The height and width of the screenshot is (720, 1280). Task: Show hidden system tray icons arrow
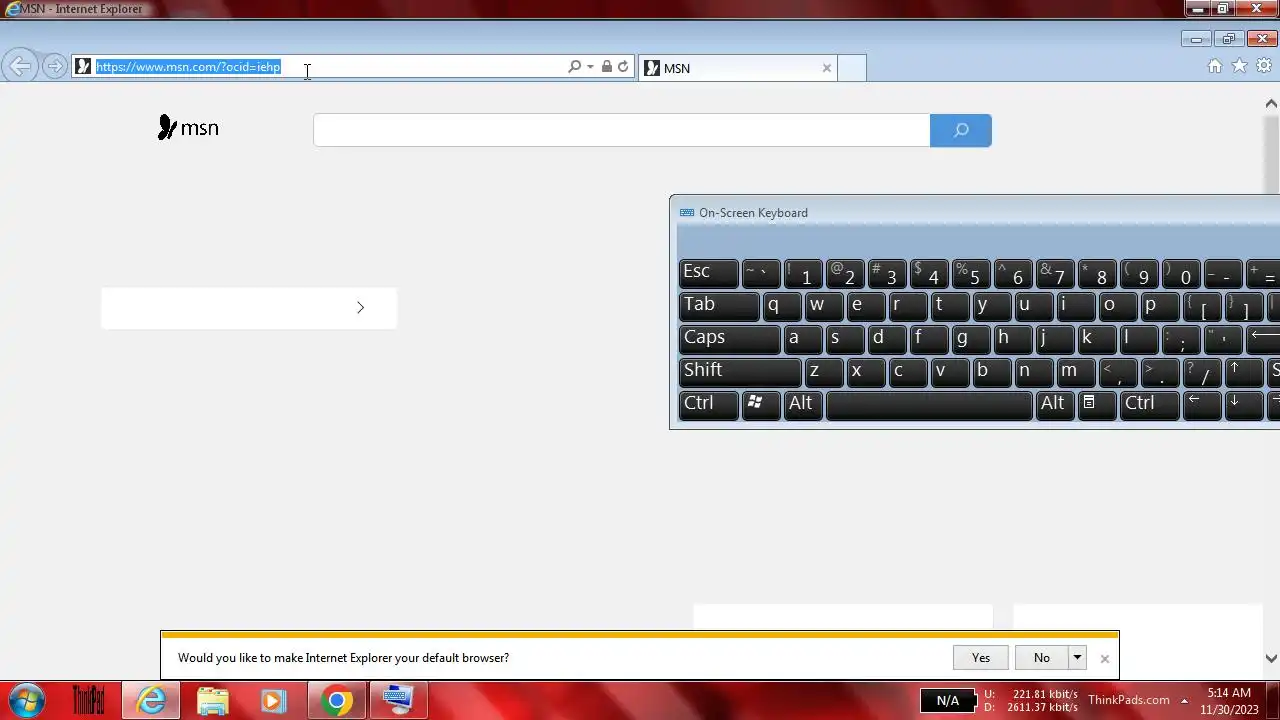point(1184,701)
